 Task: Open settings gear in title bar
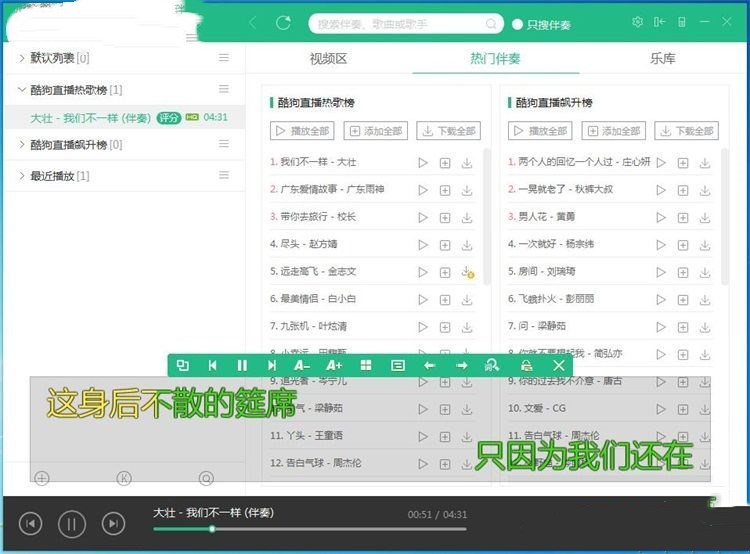click(637, 22)
